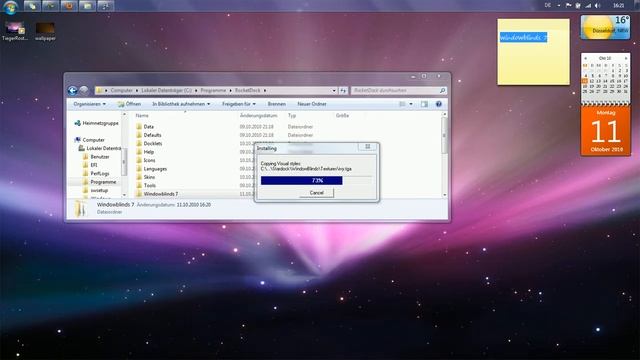The height and width of the screenshot is (360, 640).
Task: Select Programme folder in navigation tree
Action: (x=103, y=182)
